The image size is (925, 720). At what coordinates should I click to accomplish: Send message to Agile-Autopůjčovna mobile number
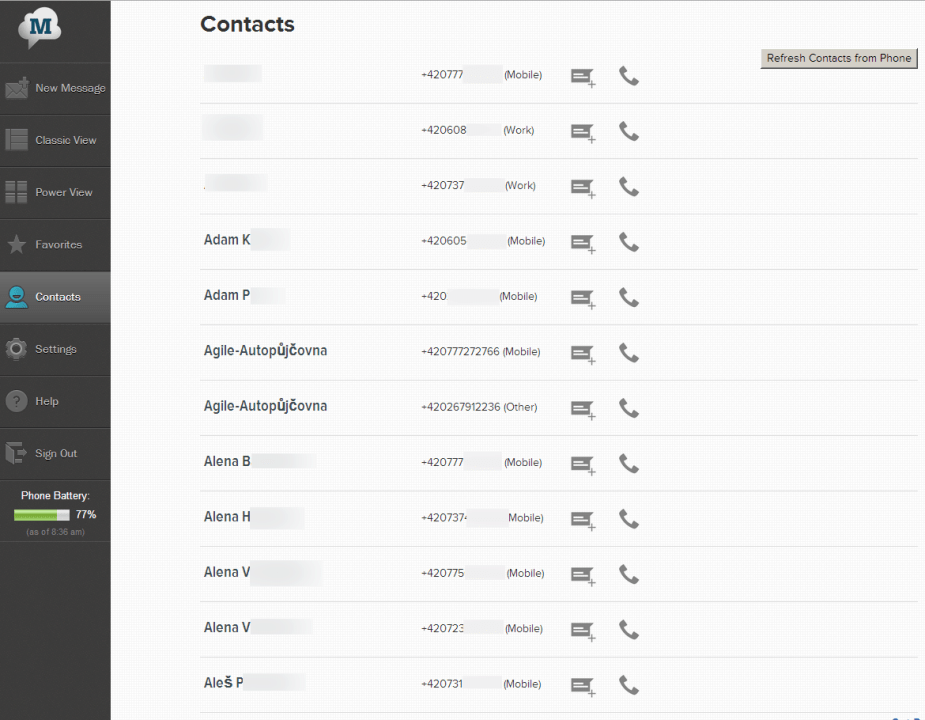point(581,353)
